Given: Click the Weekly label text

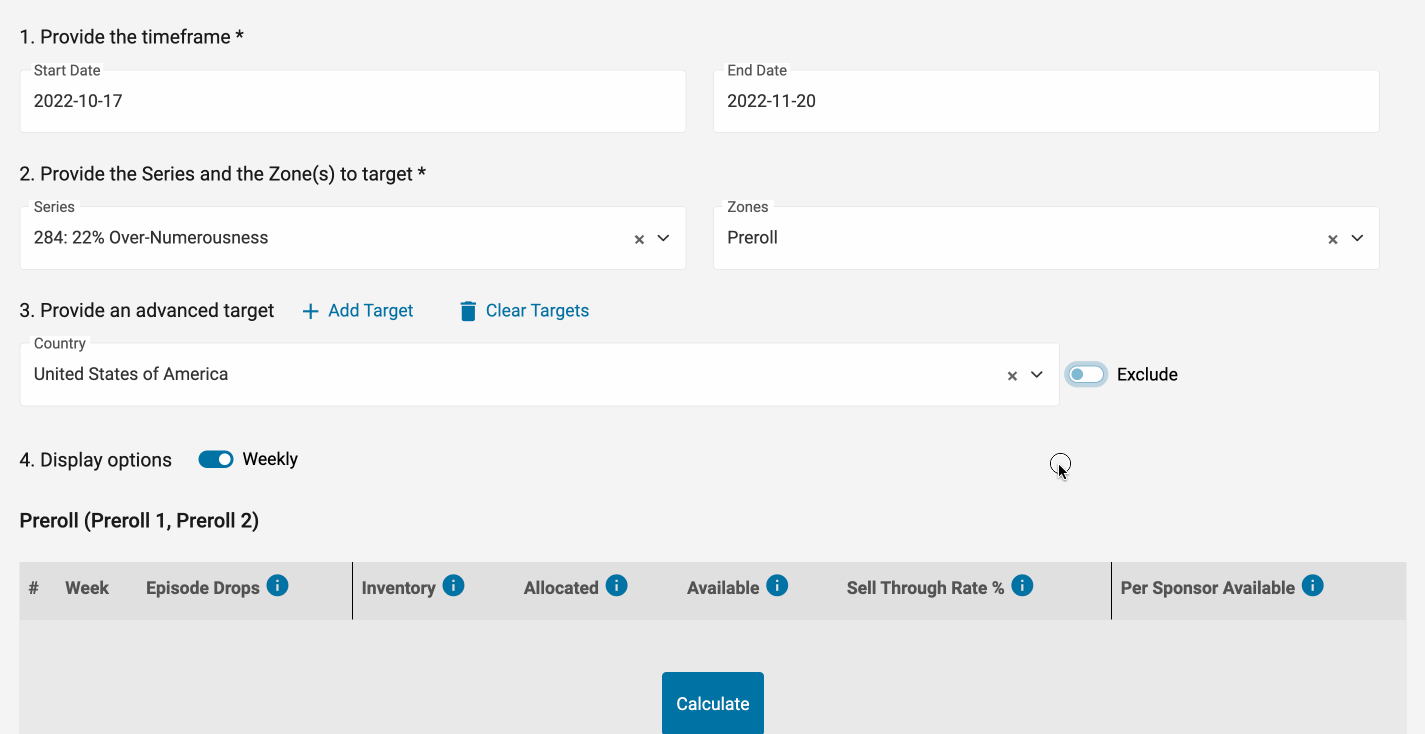Looking at the screenshot, I should coord(270,459).
